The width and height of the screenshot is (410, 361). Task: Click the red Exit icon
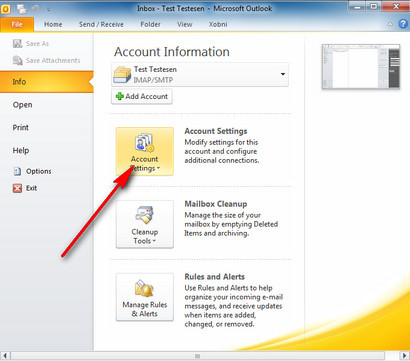coord(17,188)
